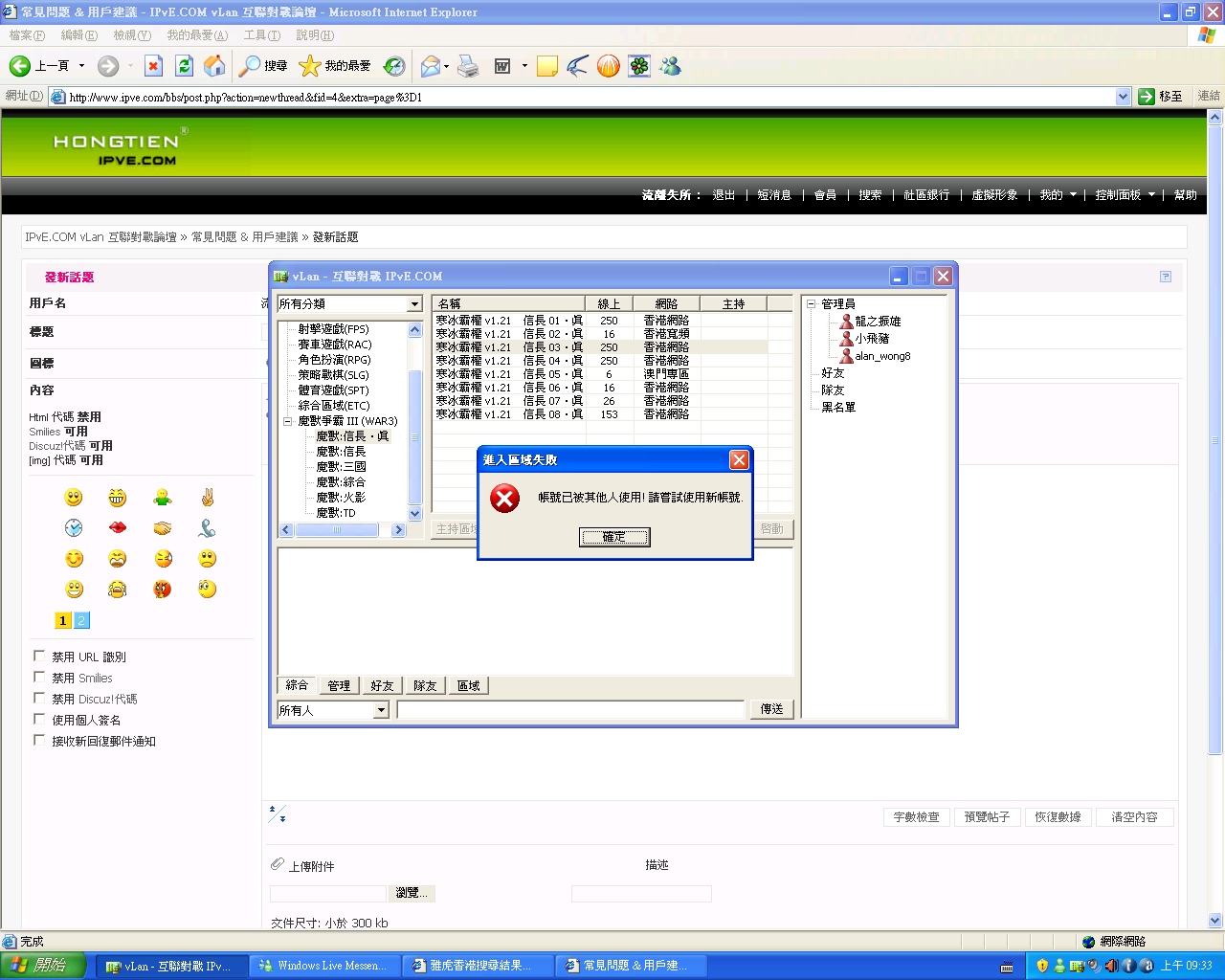
Task: Click the 預覽帖子 button
Action: [x=987, y=817]
